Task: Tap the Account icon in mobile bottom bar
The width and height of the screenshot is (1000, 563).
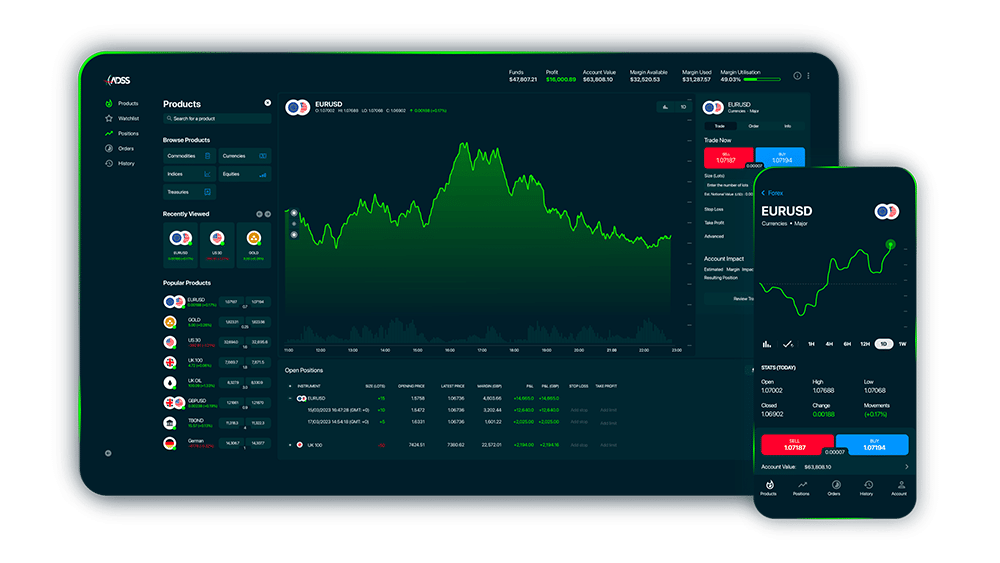Action: pyautogui.click(x=899, y=487)
